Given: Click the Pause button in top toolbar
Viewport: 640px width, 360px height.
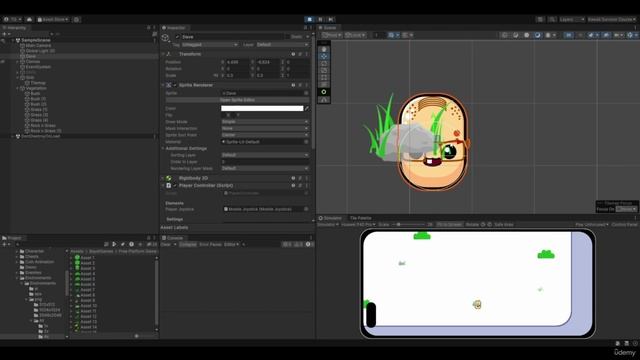Looking at the screenshot, I should point(320,19).
